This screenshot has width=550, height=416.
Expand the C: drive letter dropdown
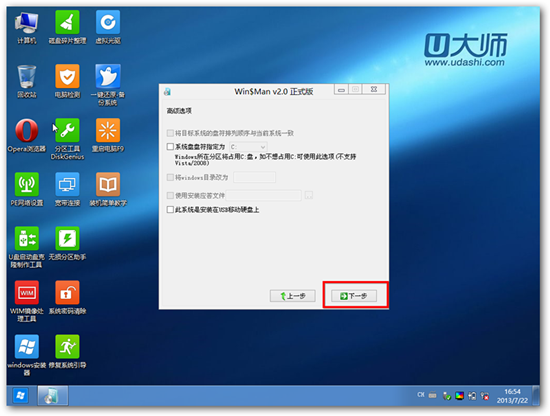[248, 147]
